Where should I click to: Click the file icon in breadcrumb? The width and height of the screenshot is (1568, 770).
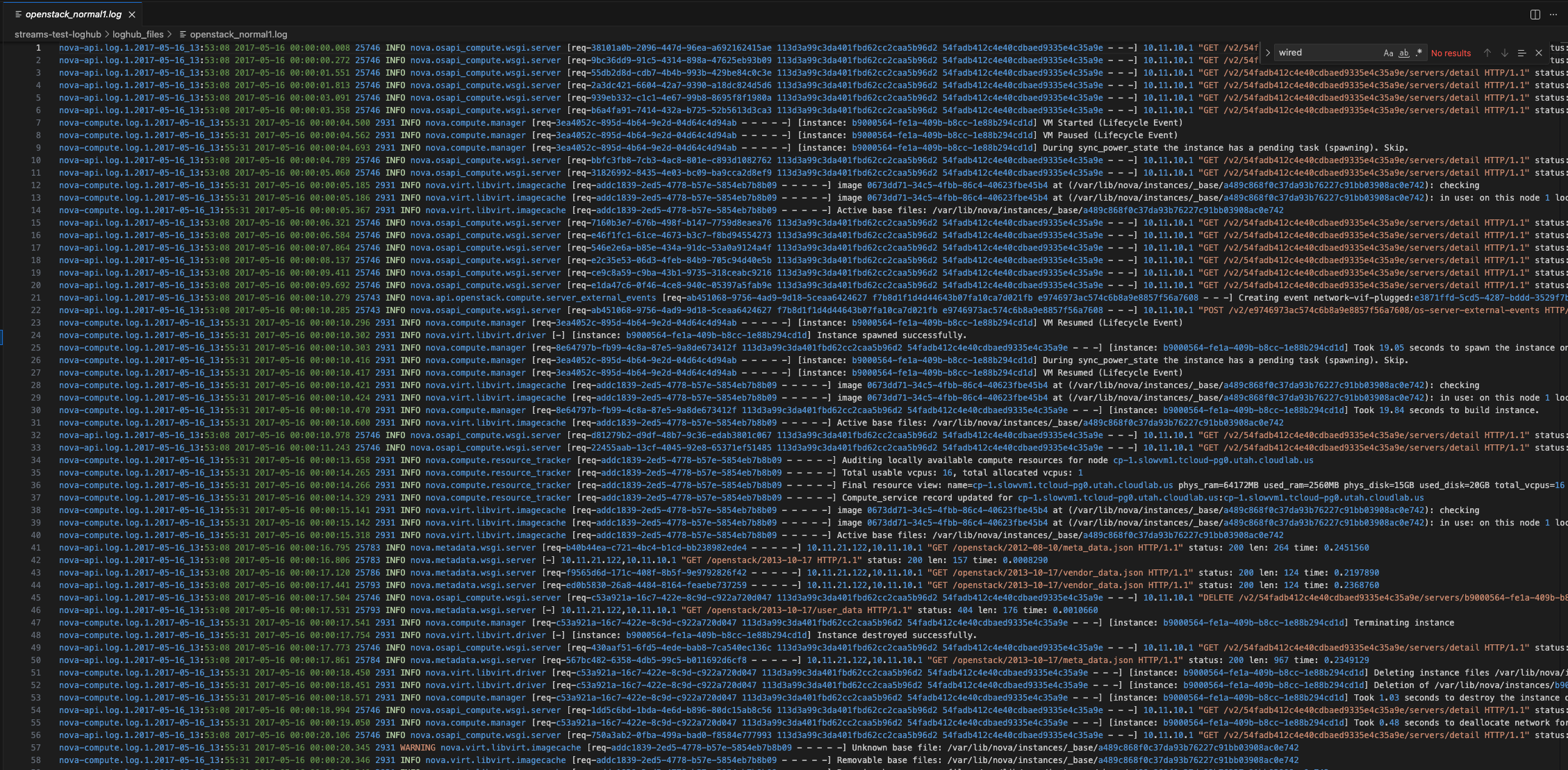(183, 34)
